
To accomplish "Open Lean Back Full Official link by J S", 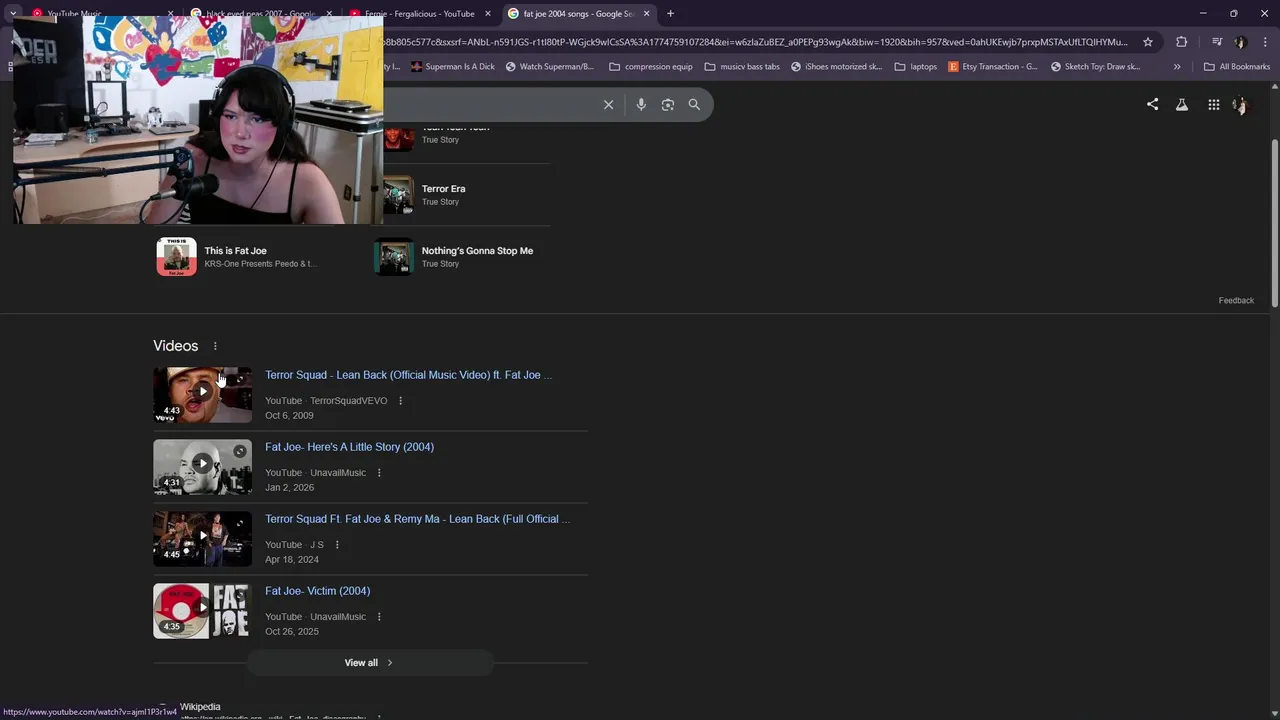I will 417,519.
